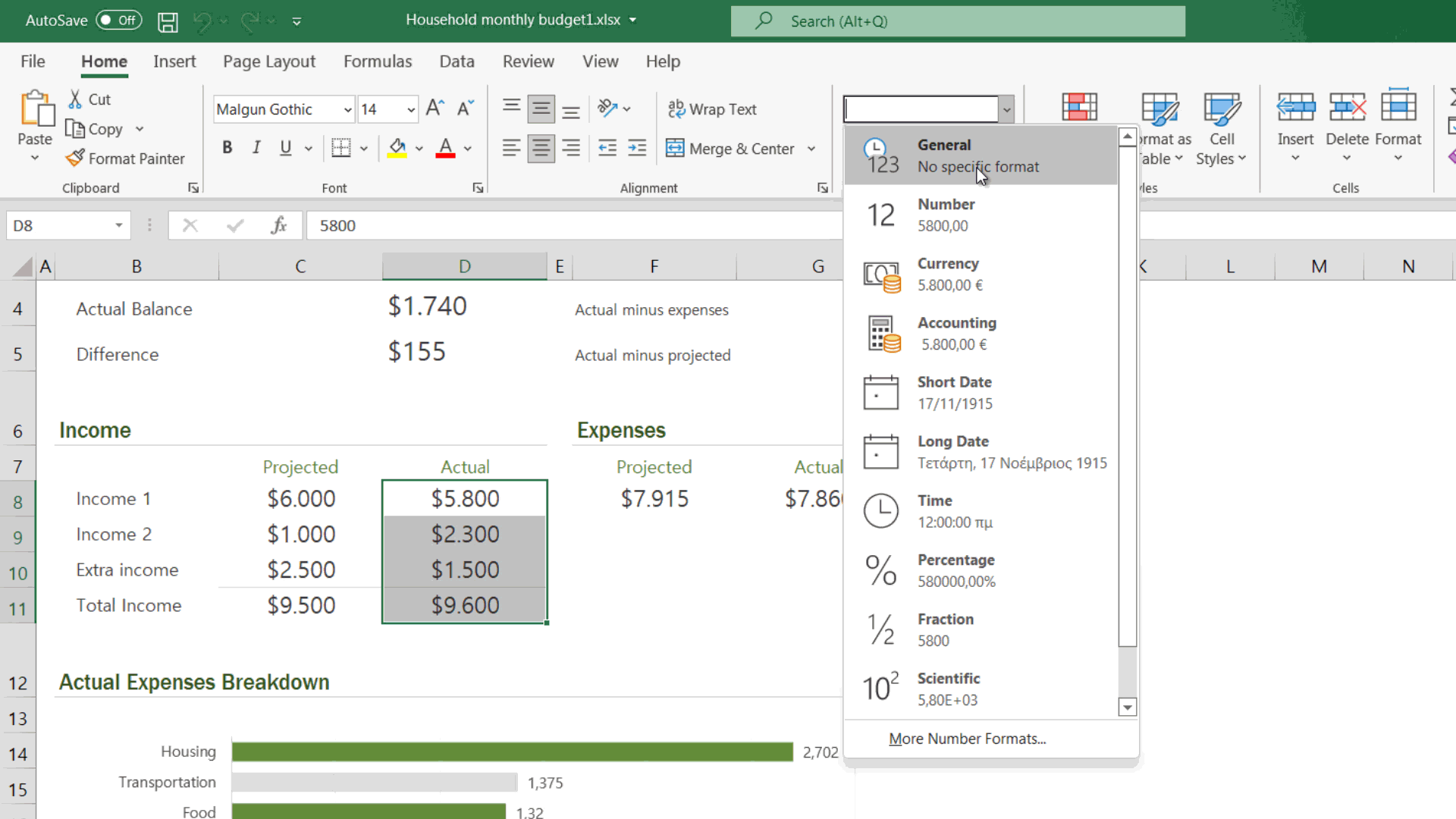1456x819 pixels.
Task: Apply bold formatting to selection
Action: pyautogui.click(x=227, y=148)
